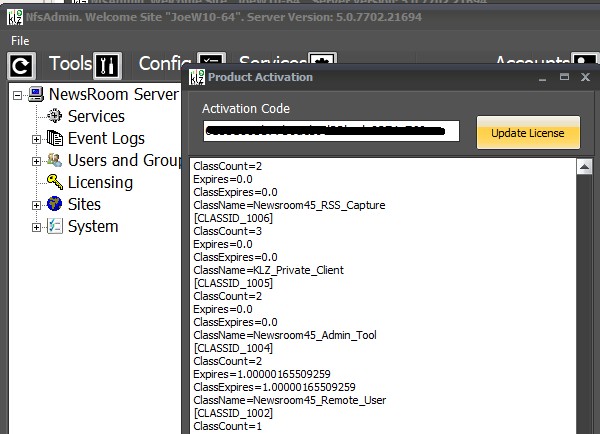Click the Sites globe icon

[x=54, y=204]
